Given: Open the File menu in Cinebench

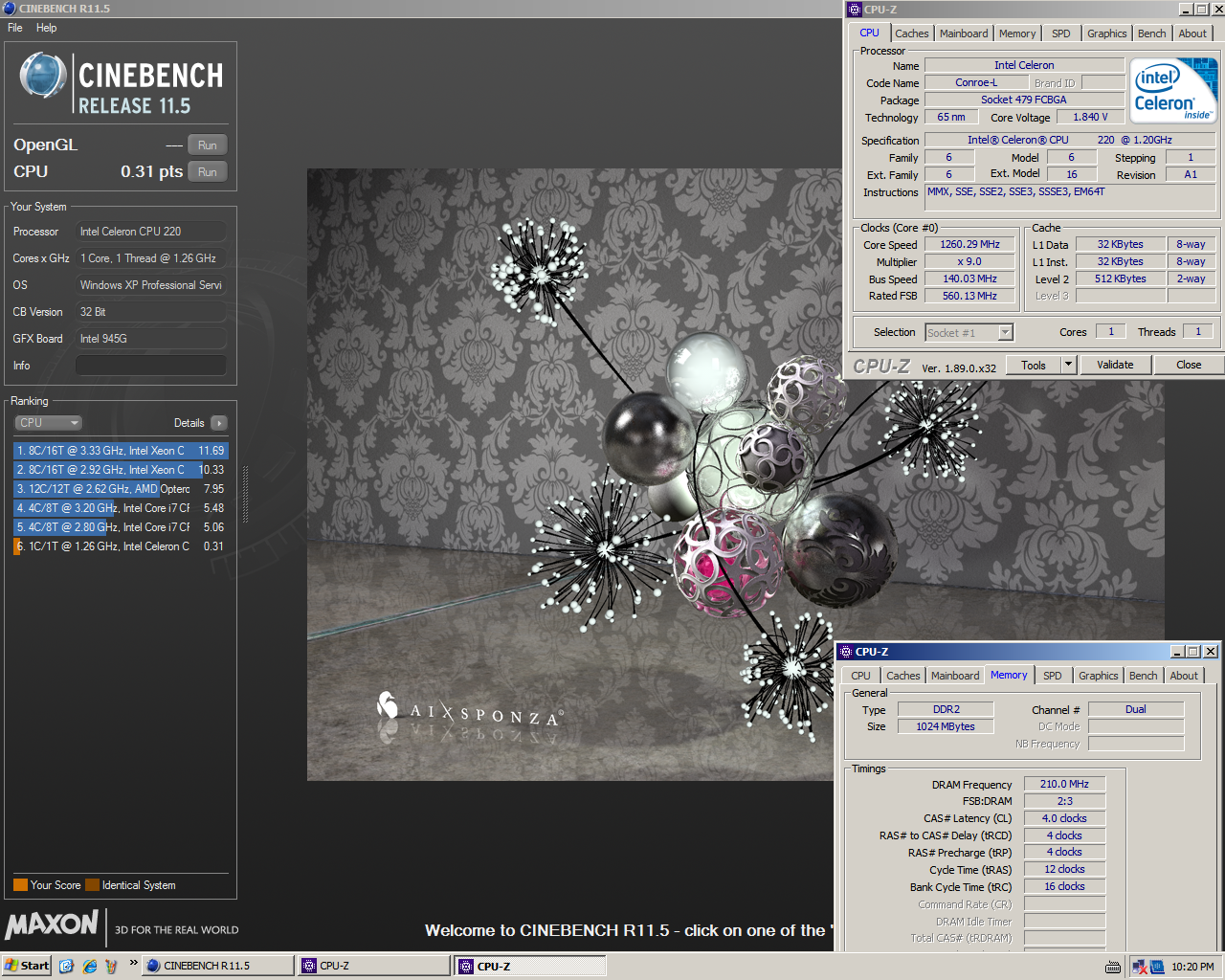Looking at the screenshot, I should (x=15, y=28).
